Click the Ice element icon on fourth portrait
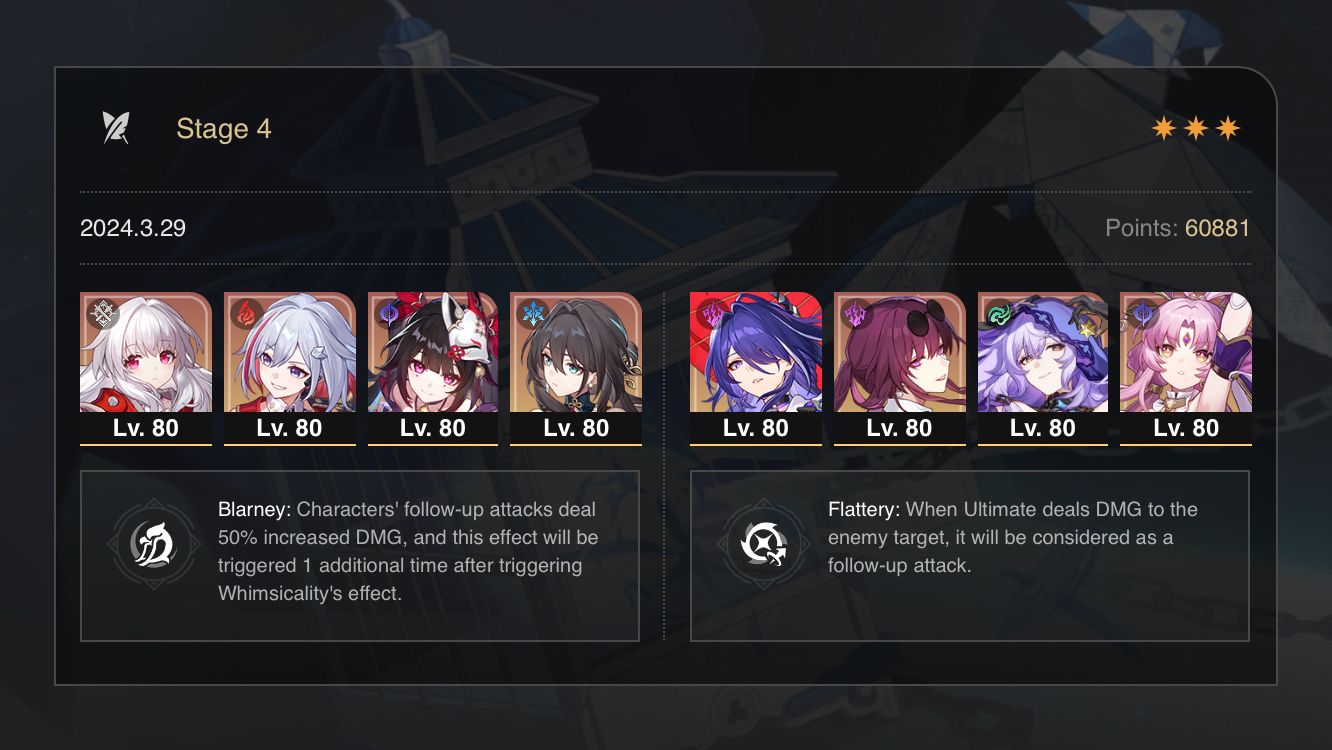Screen dimensions: 1332x750 (532, 314)
